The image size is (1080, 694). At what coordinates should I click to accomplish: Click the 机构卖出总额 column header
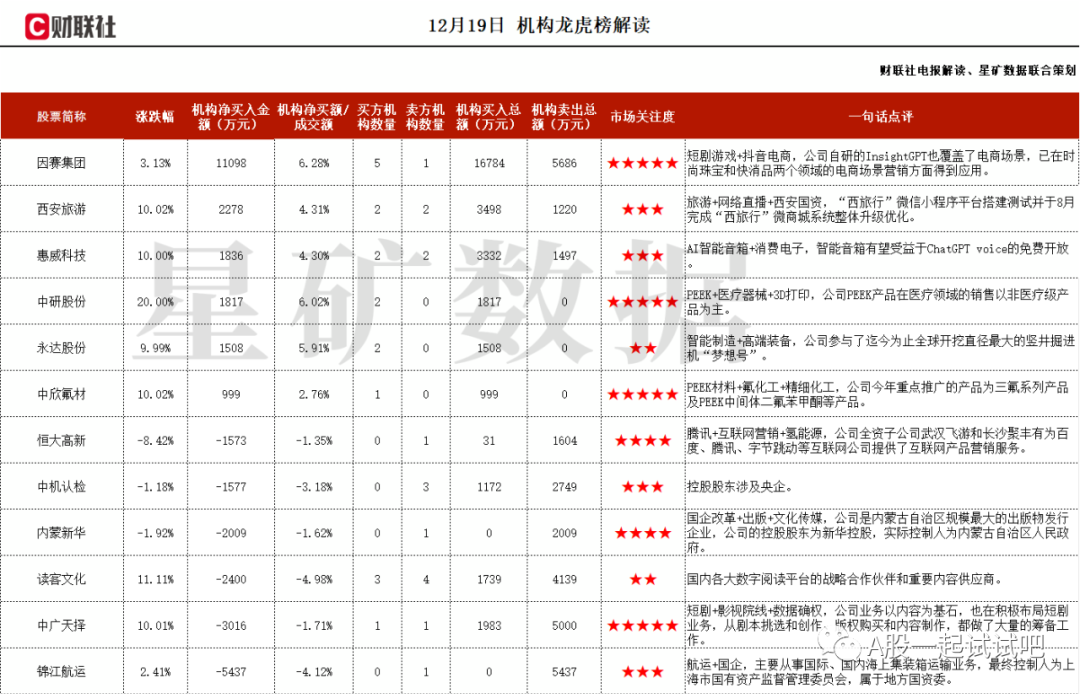[x=564, y=116]
